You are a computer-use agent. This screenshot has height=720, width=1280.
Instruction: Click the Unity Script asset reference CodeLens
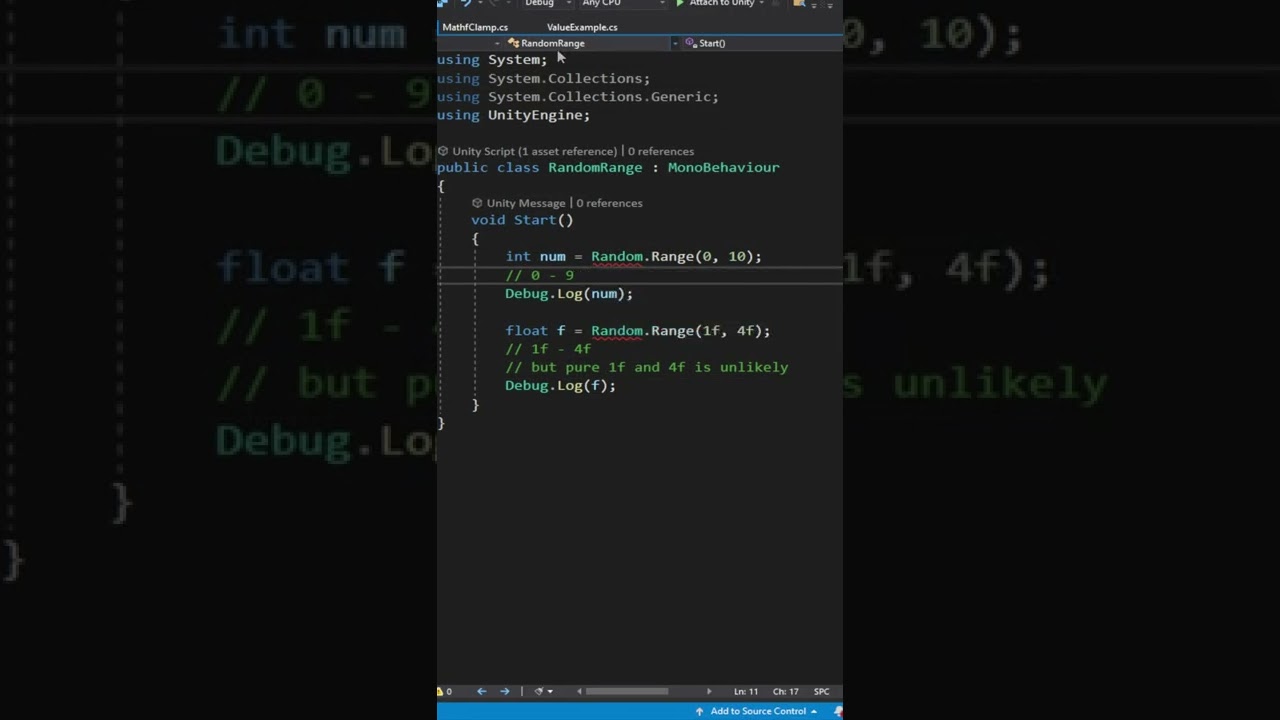[534, 151]
